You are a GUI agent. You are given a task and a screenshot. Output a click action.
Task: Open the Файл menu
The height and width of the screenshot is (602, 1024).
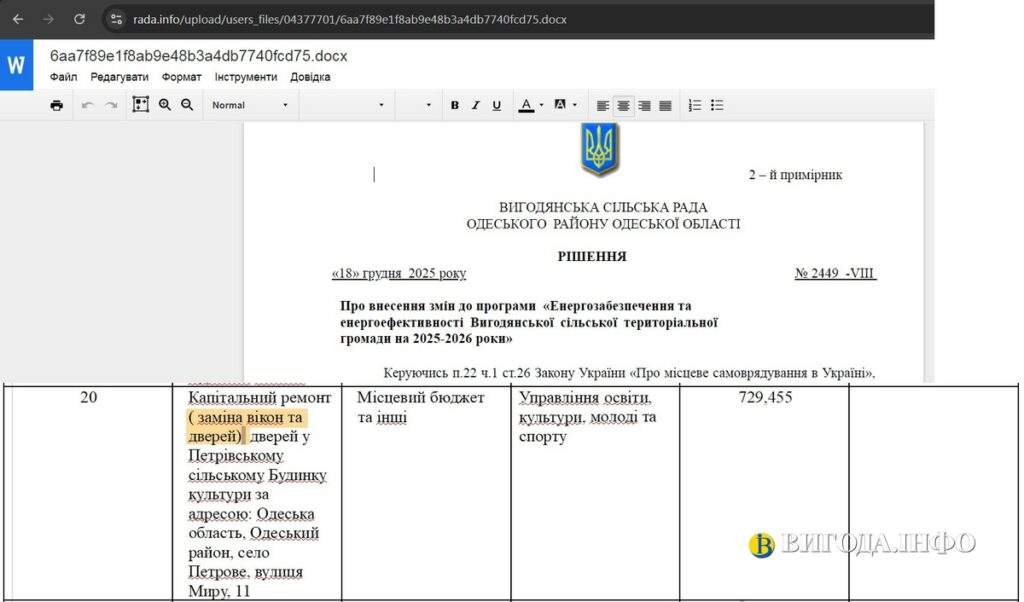pos(63,77)
